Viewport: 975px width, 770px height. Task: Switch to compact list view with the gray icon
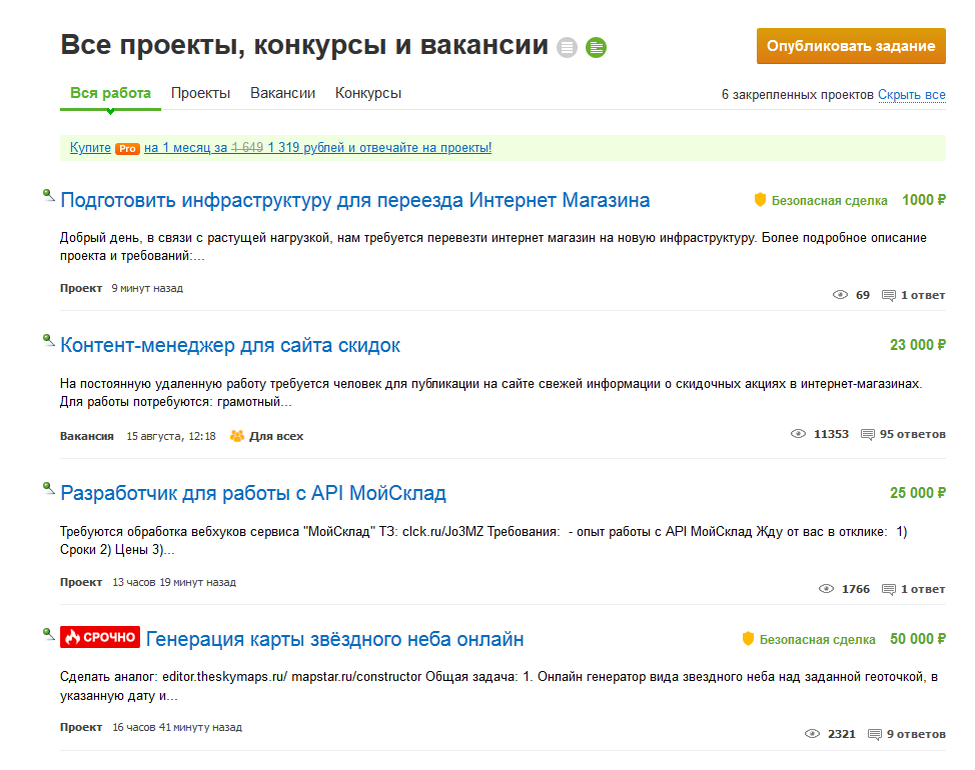(567, 46)
